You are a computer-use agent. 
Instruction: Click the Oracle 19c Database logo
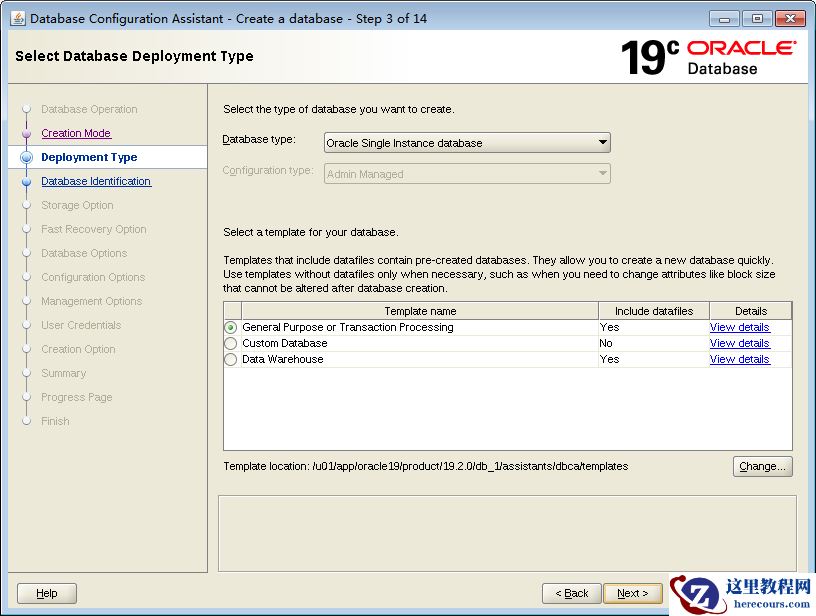tap(708, 57)
